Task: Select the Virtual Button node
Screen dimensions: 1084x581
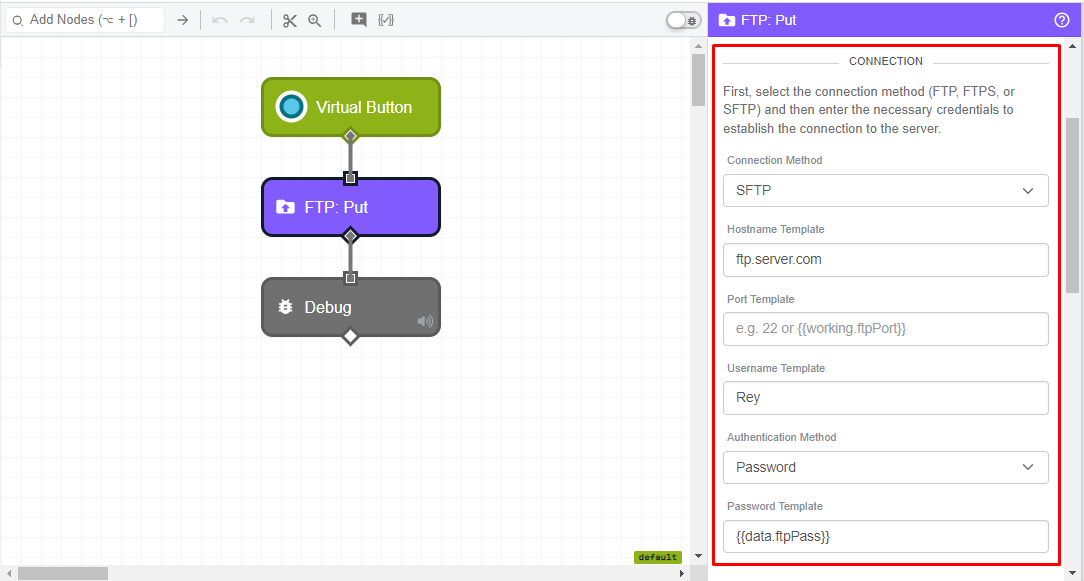Action: (x=351, y=107)
